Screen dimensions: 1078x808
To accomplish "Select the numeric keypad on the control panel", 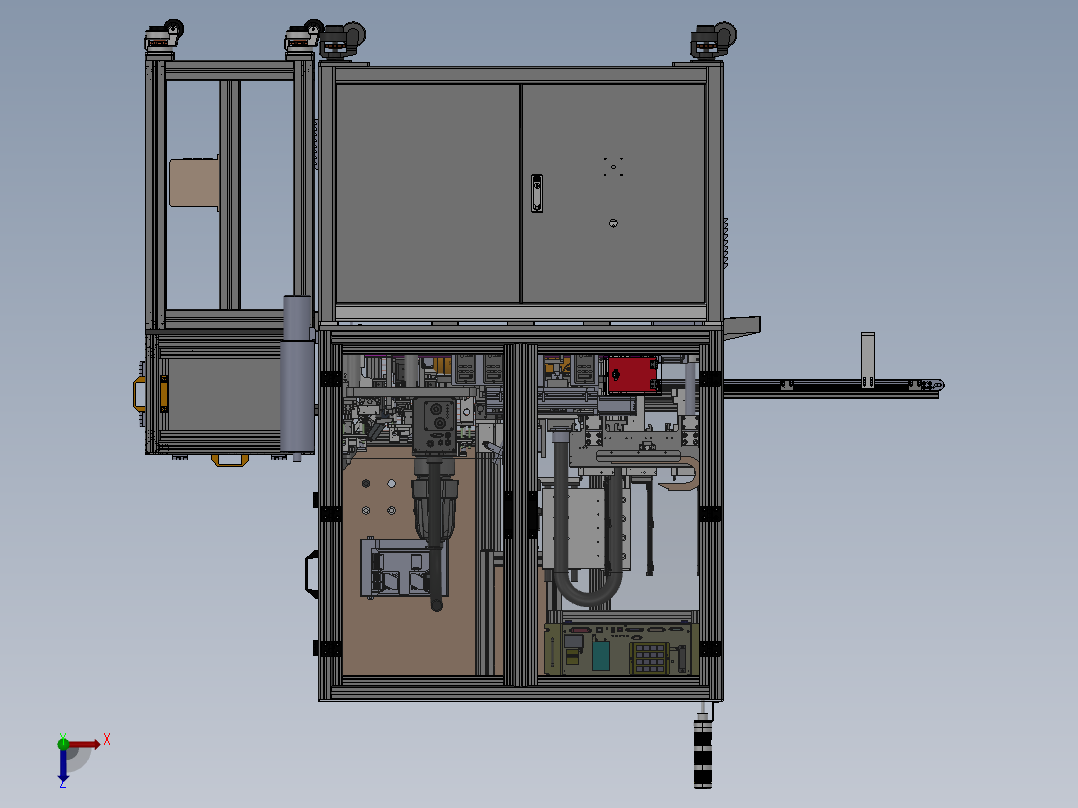I will [650, 658].
